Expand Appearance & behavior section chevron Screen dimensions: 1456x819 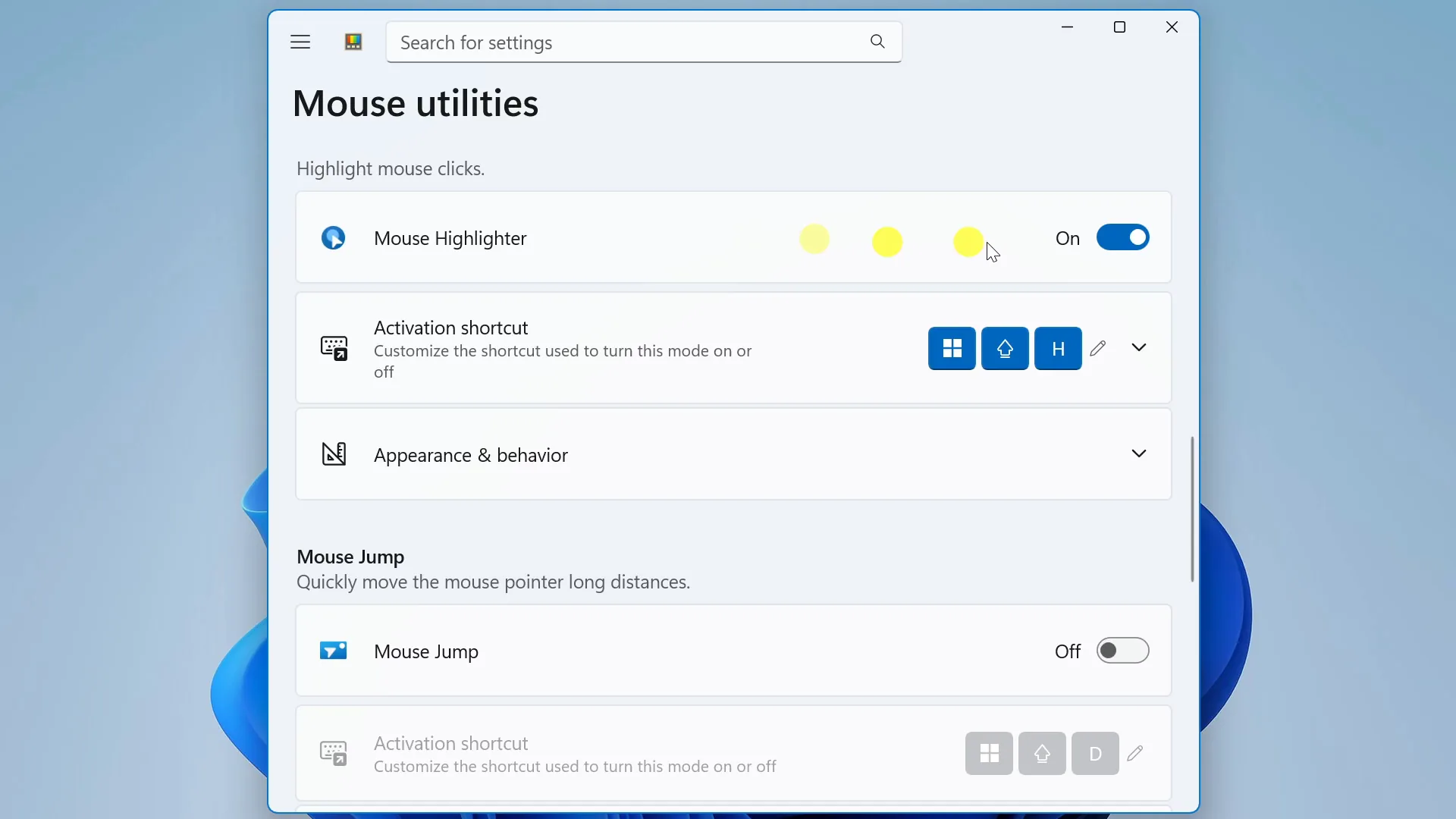(x=1139, y=453)
